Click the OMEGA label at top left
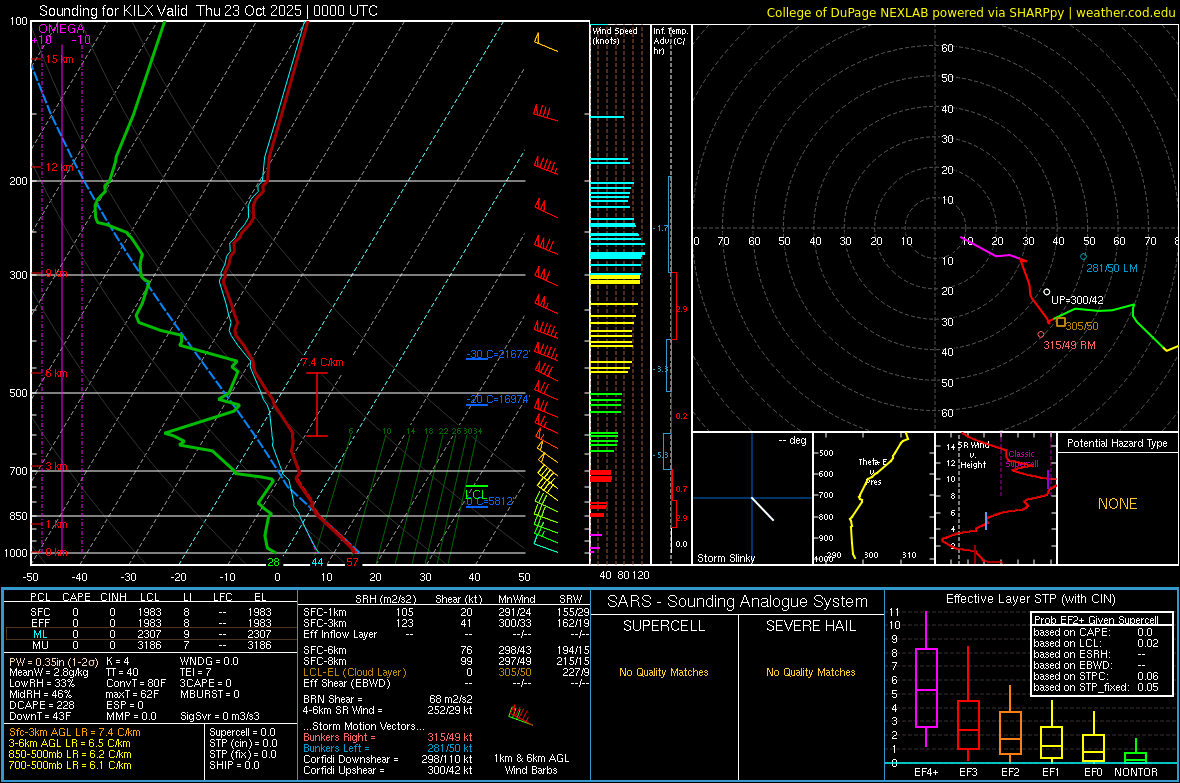This screenshot has height=783, width=1180. coord(62,29)
